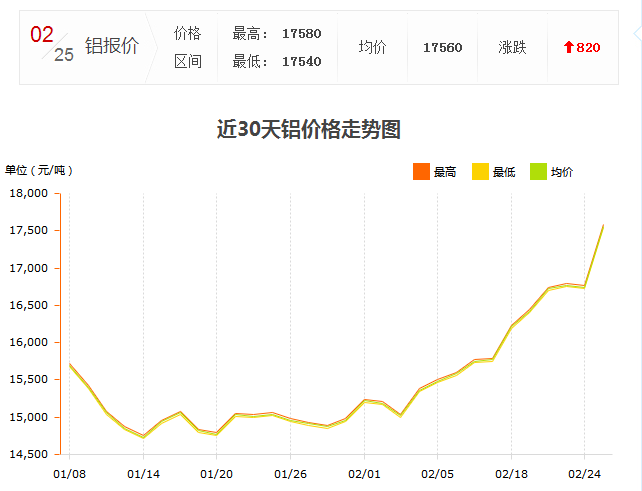Viewport: 642px width, 491px height.
Task: Click the orange 最高 legend swatch
Action: pyautogui.click(x=420, y=172)
